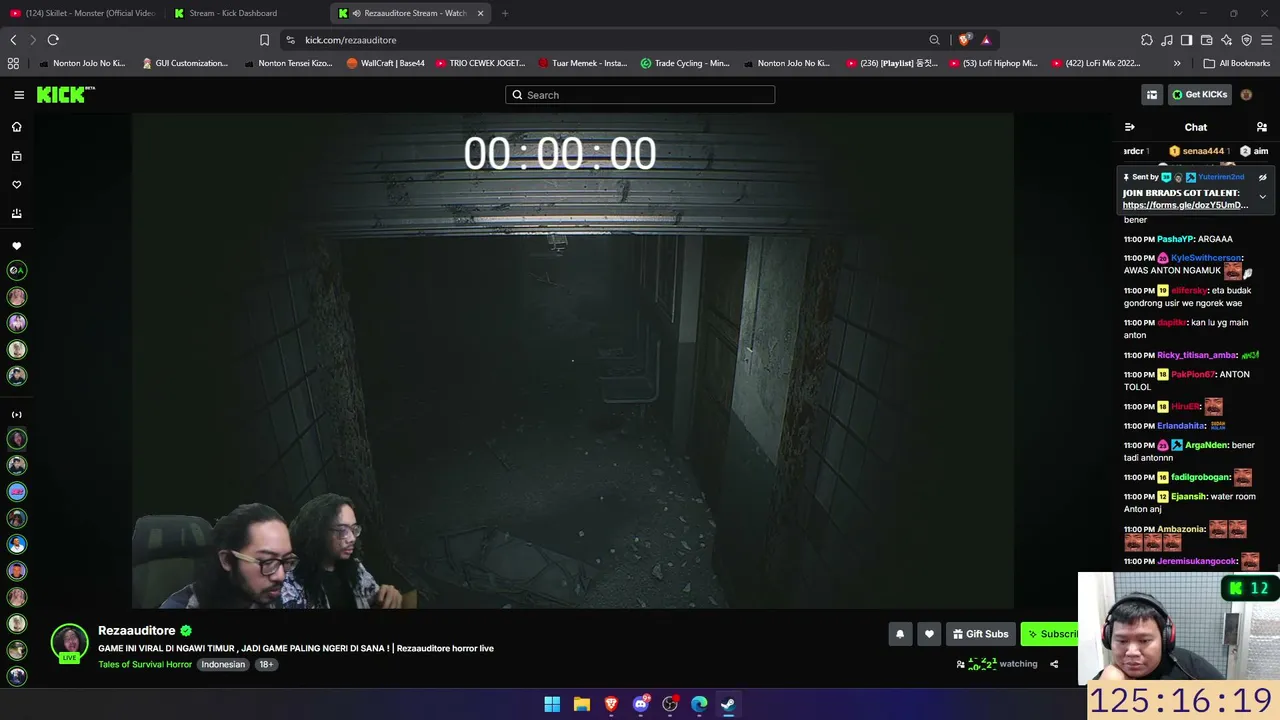Image resolution: width=1280 pixels, height=720 pixels.
Task: Open Tales of Survival Horror category
Action: click(145, 665)
